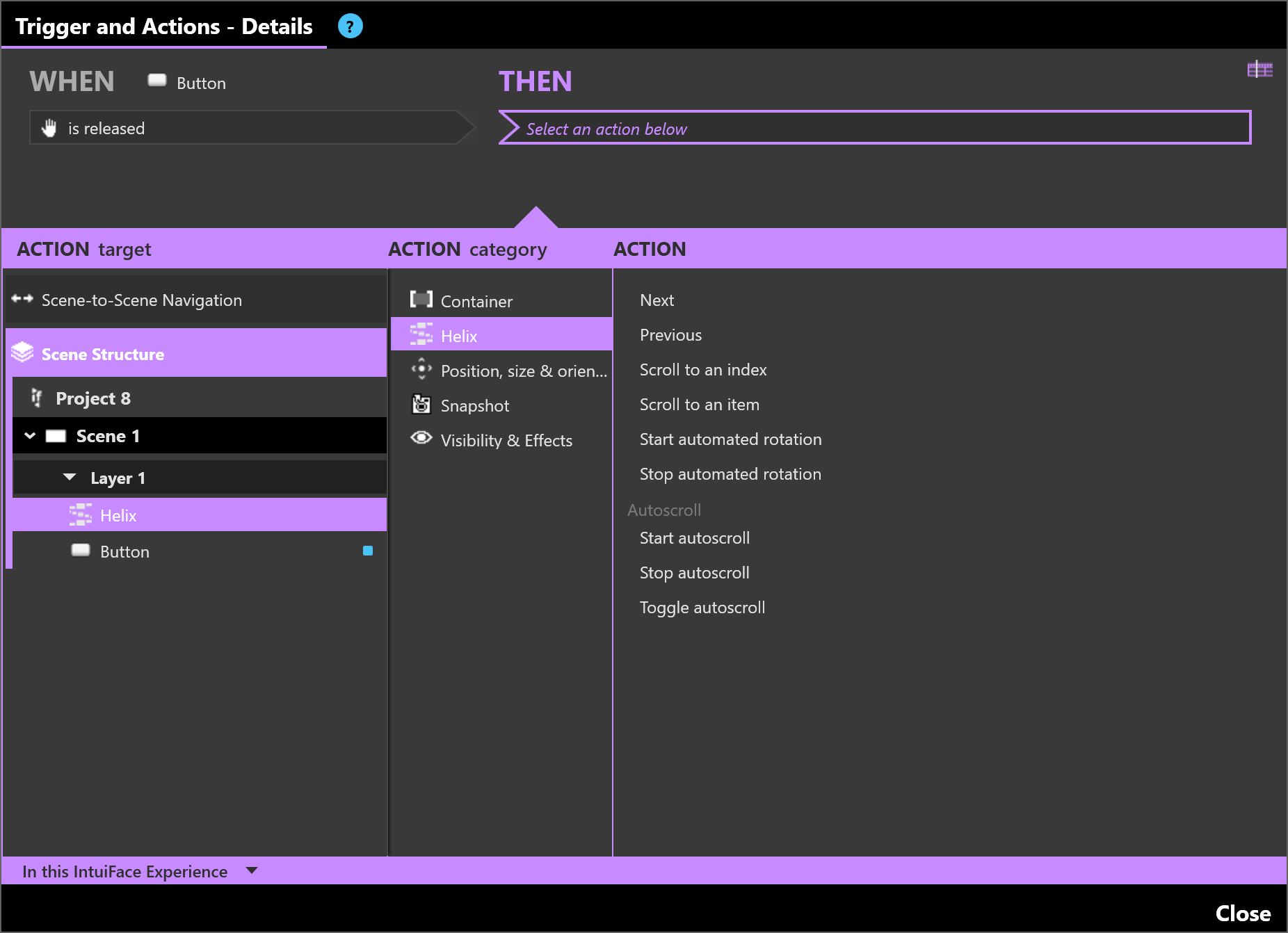Viewport: 1288px width, 933px height.
Task: Click the Scene Structure layers icon
Action: point(22,353)
